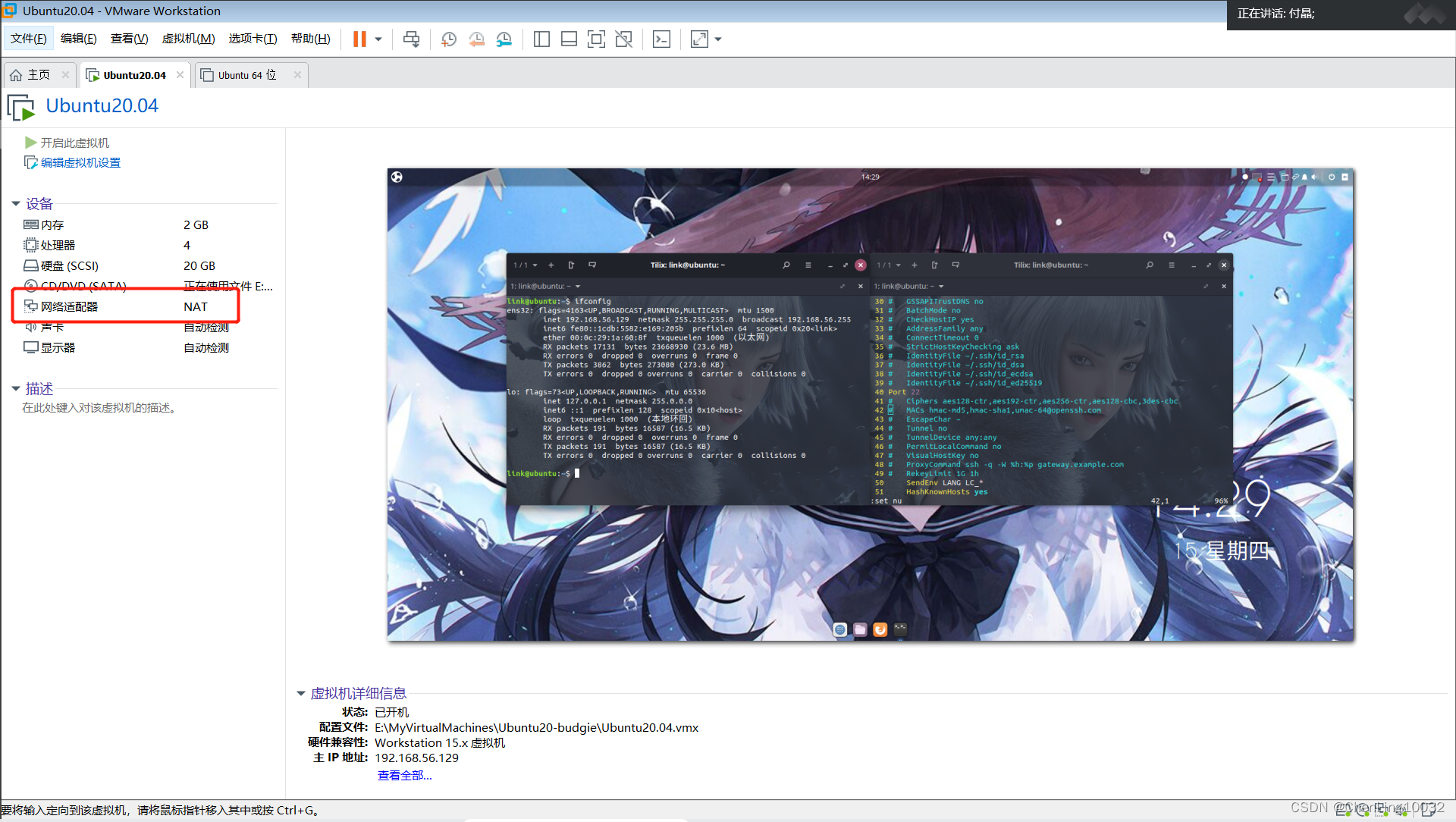Click the 编辑虚拟机设置 link

click(80, 163)
